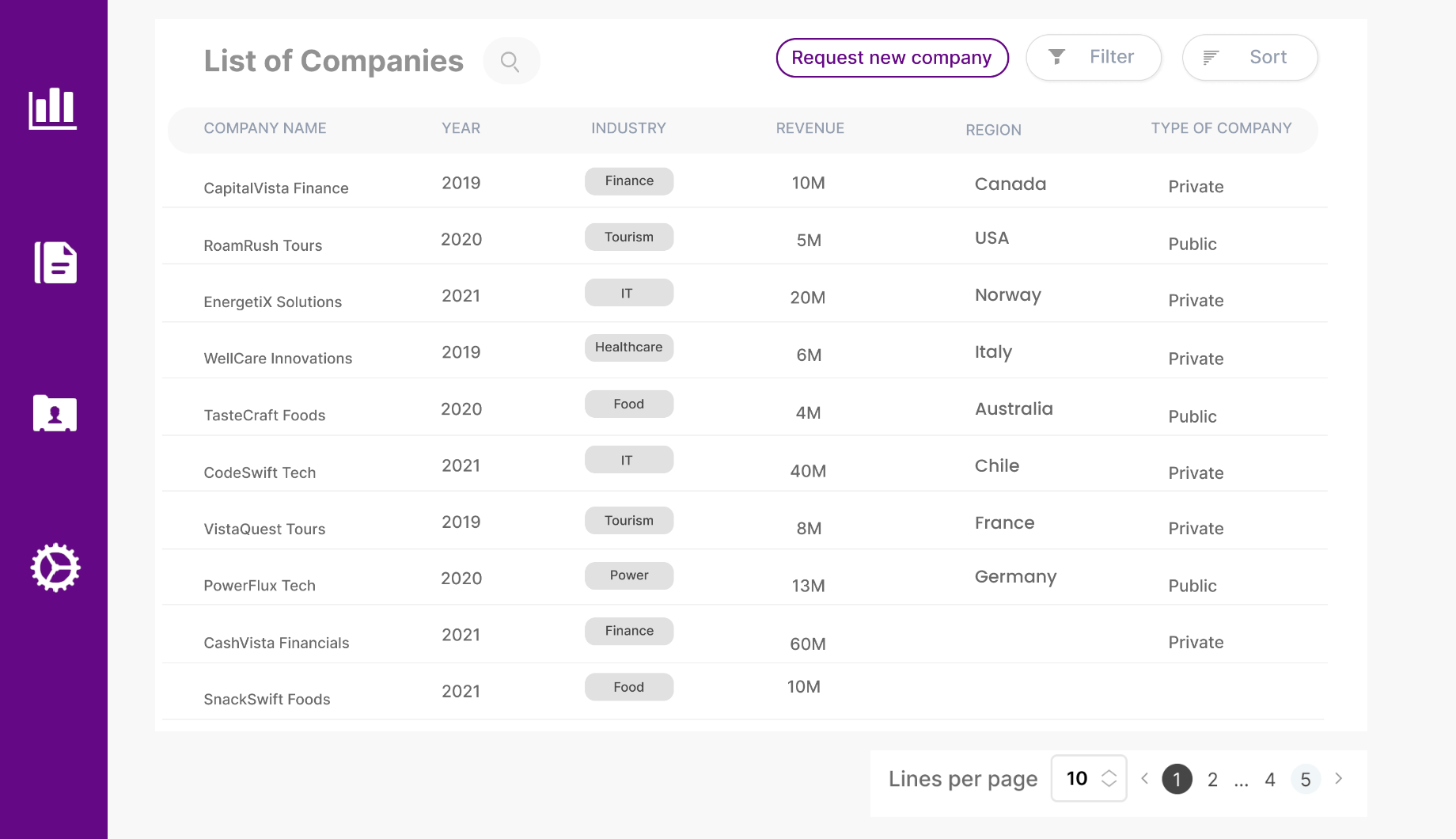Click the funnel icon inside the Filter button

(x=1058, y=57)
